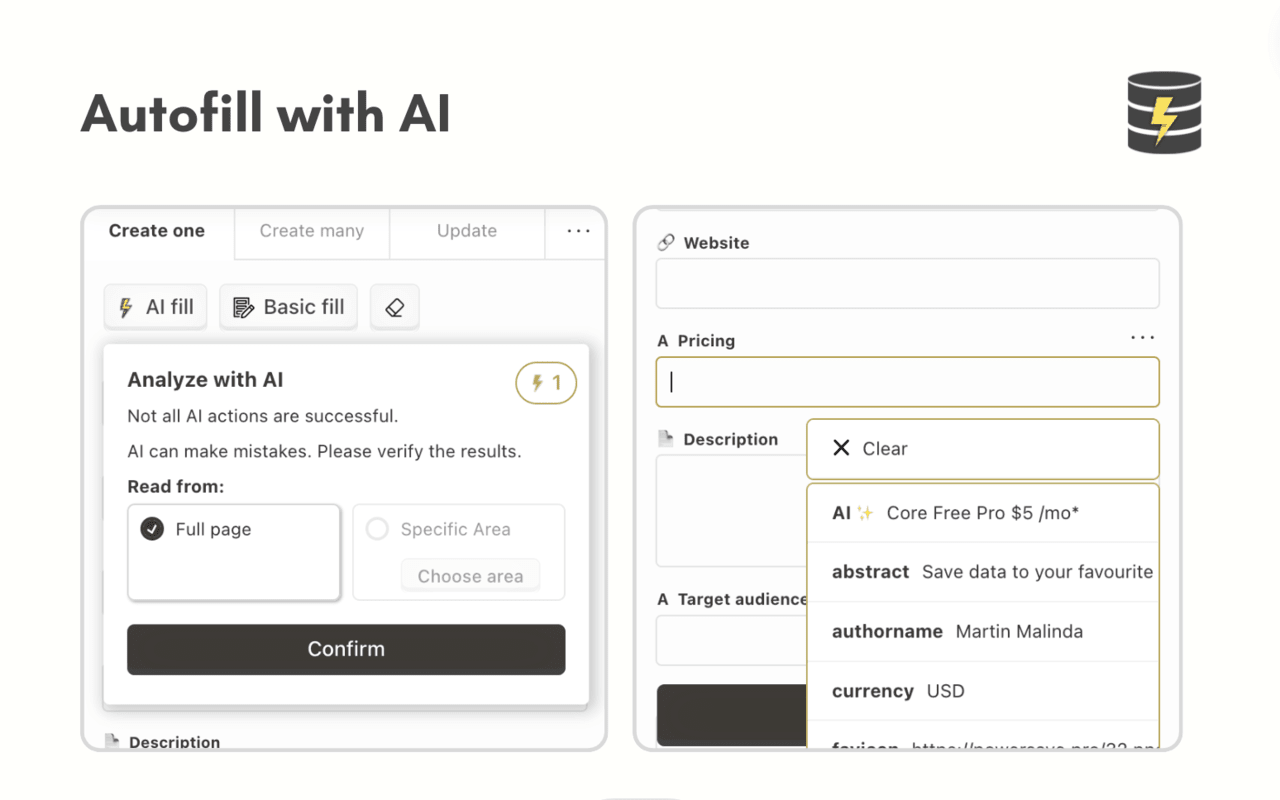Click the Website input field
This screenshot has height=800, width=1280.
tap(907, 283)
